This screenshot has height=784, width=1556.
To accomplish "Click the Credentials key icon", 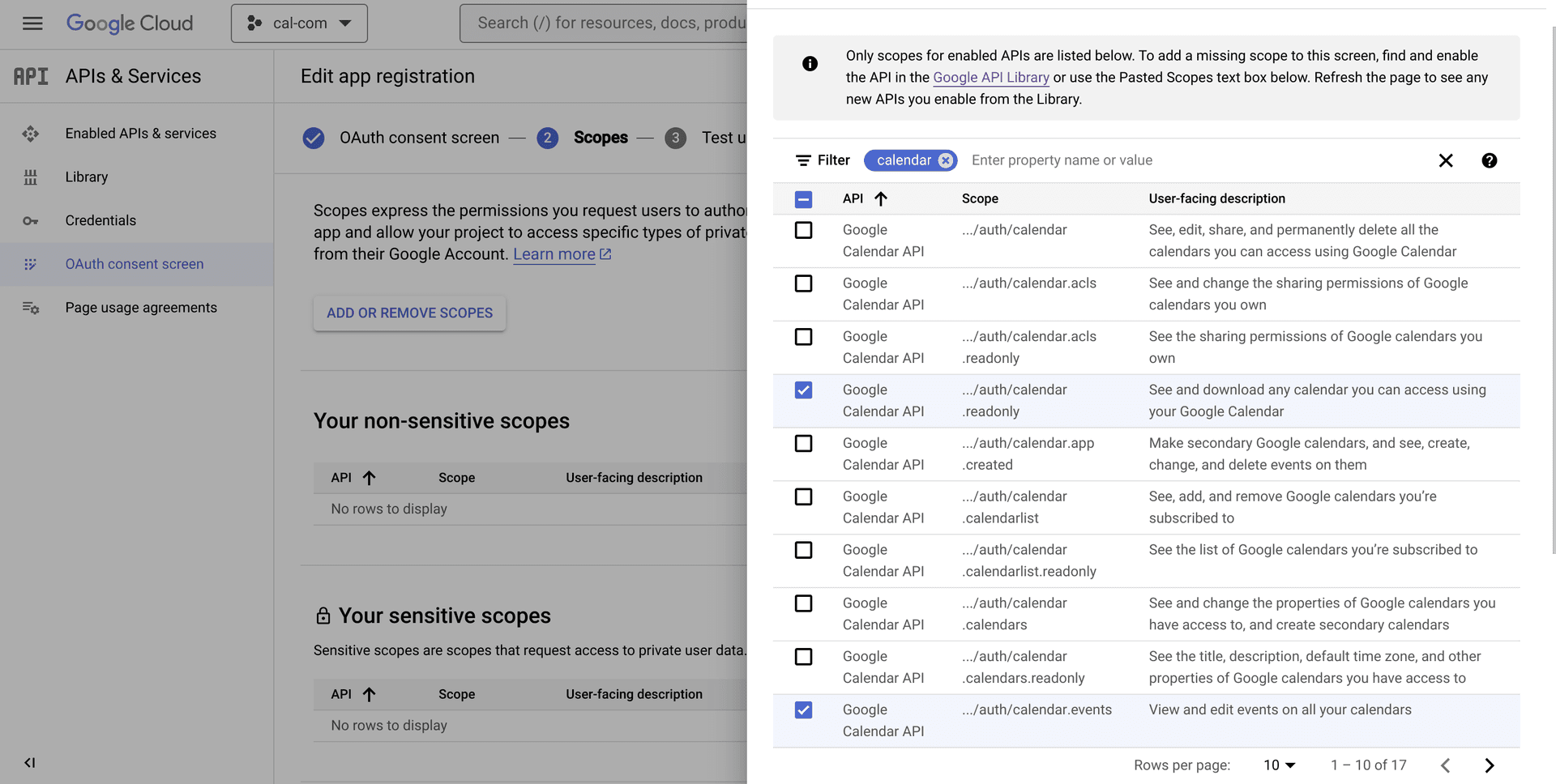I will (x=31, y=221).
